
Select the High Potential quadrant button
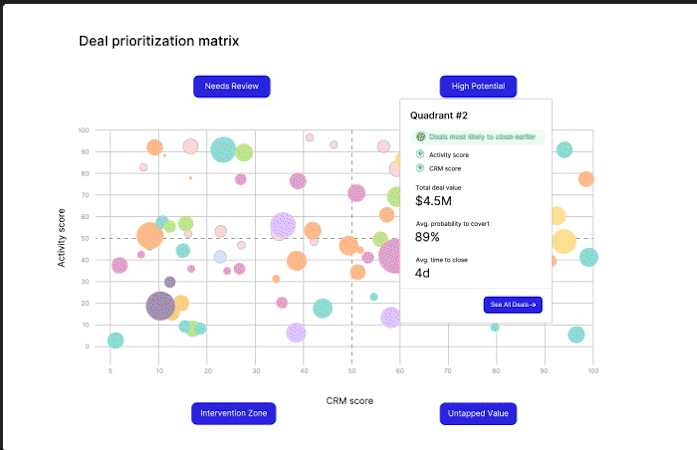(478, 87)
